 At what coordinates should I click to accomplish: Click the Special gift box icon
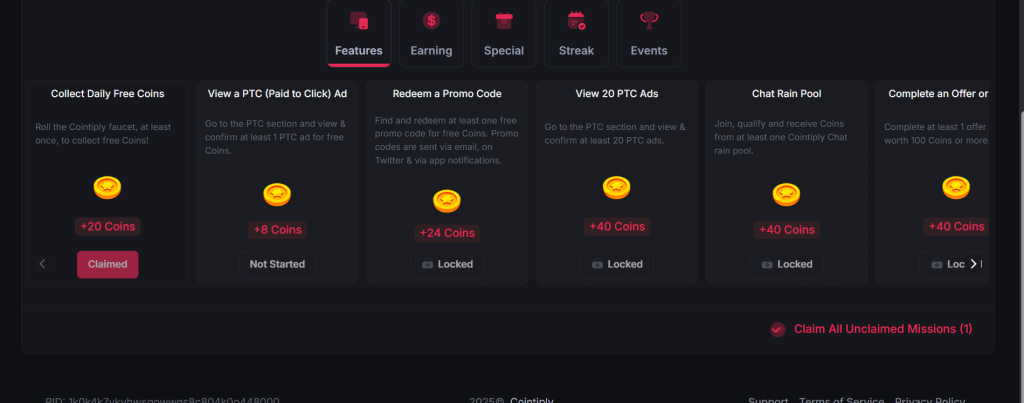(504, 20)
